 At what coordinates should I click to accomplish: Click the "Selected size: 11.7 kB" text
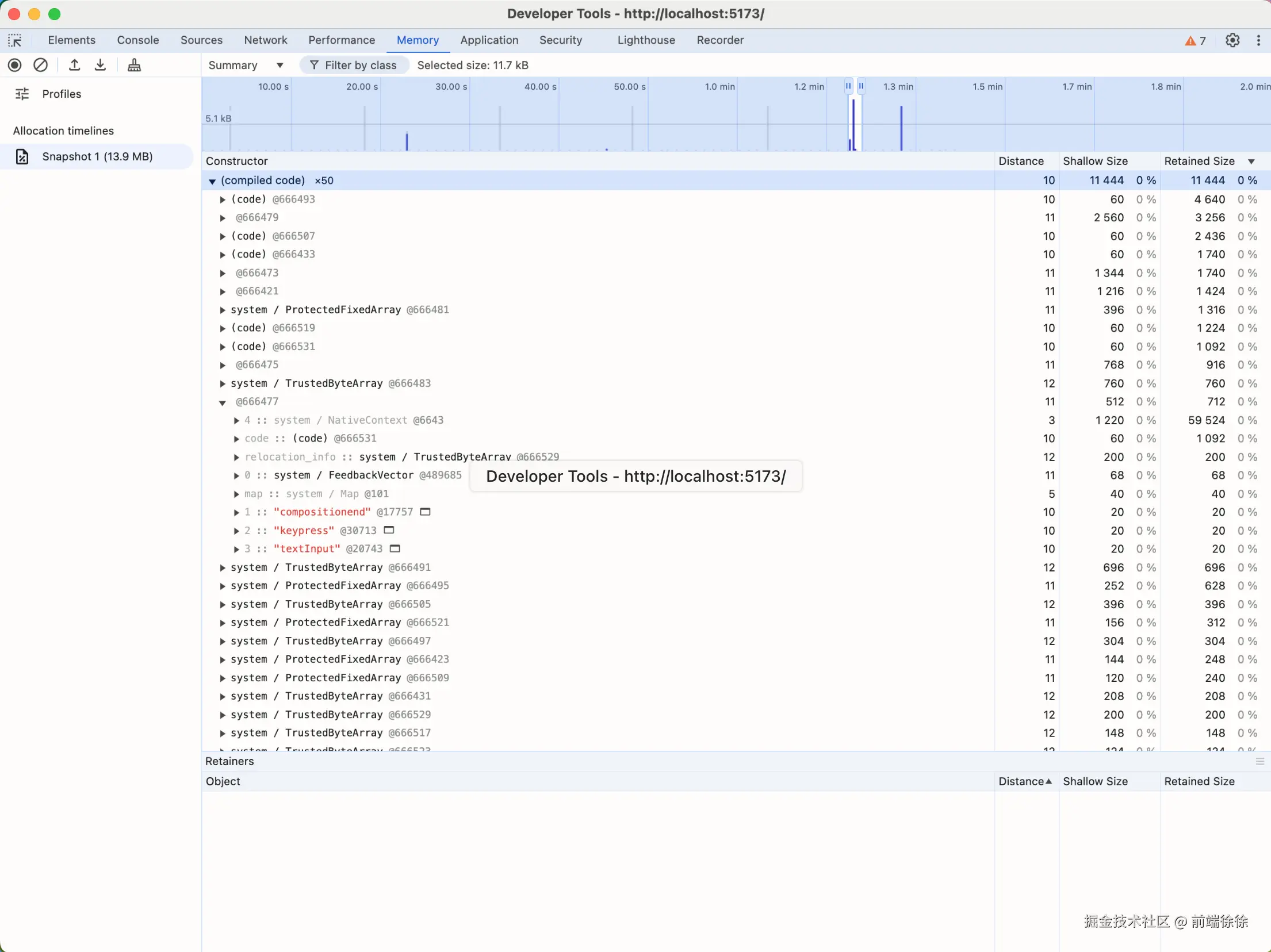click(473, 65)
